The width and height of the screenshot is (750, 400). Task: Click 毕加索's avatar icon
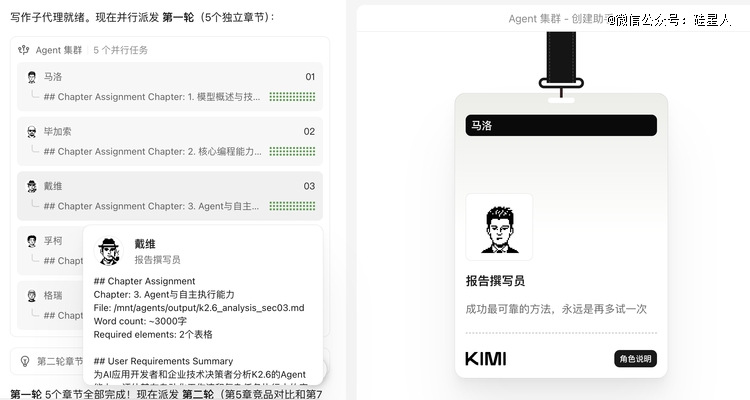click(x=32, y=132)
